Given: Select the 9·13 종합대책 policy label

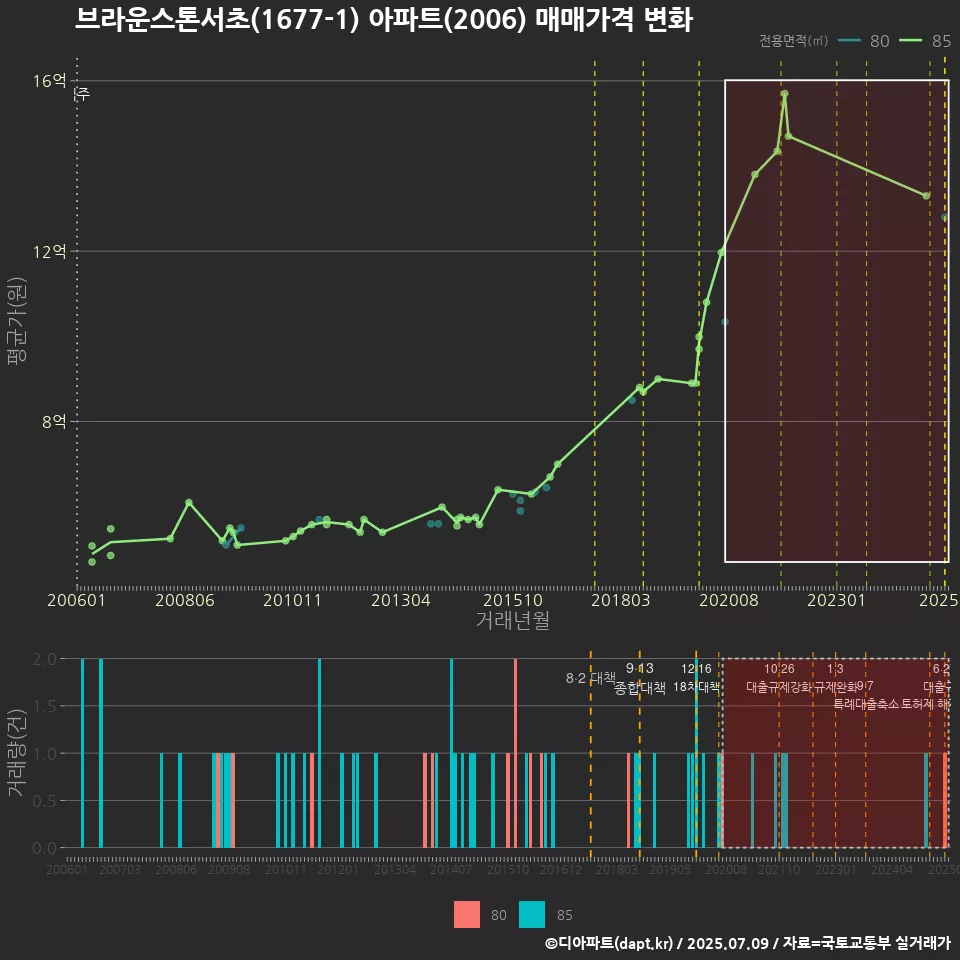Looking at the screenshot, I should (640, 678).
